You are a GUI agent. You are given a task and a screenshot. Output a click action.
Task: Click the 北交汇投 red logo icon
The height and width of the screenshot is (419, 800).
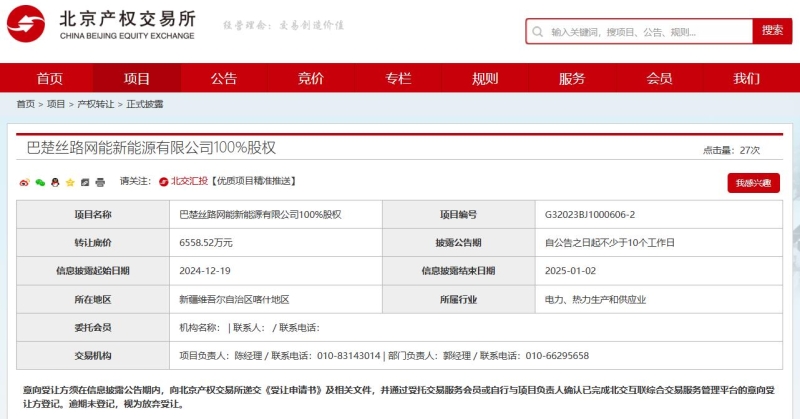(x=163, y=182)
